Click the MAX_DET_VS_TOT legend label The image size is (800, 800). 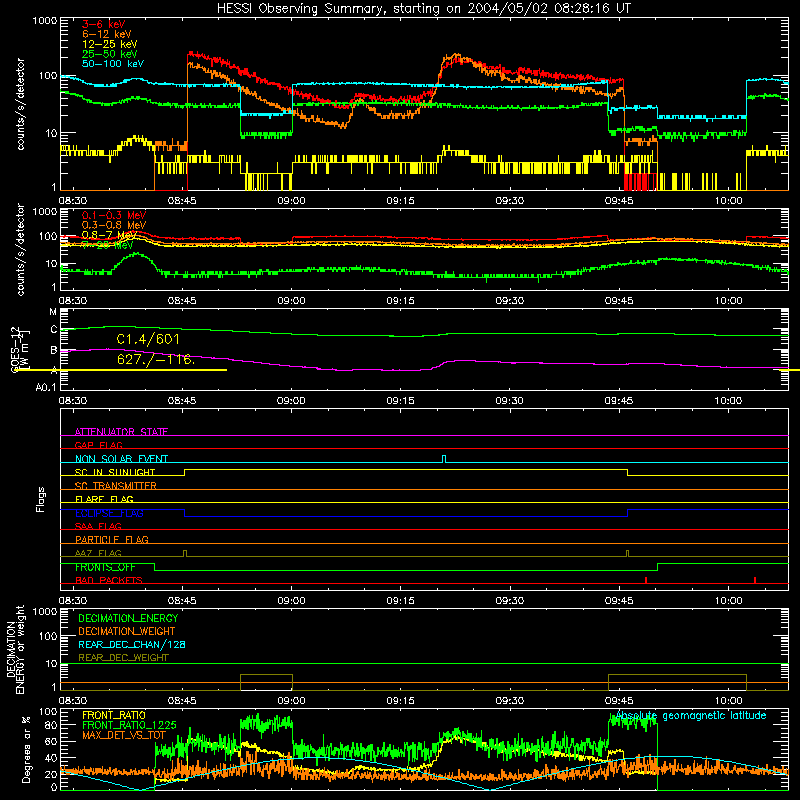pyautogui.click(x=123, y=735)
